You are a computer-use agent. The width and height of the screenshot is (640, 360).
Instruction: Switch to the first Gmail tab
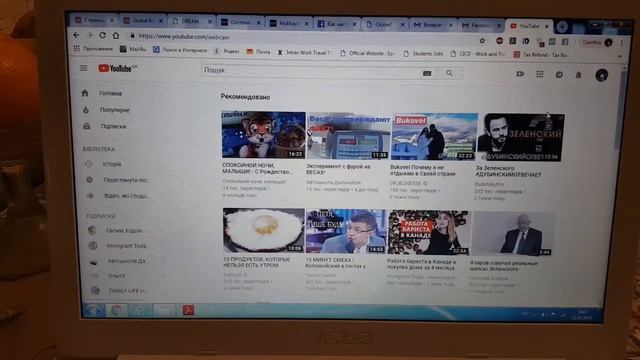pyautogui.click(x=433, y=25)
